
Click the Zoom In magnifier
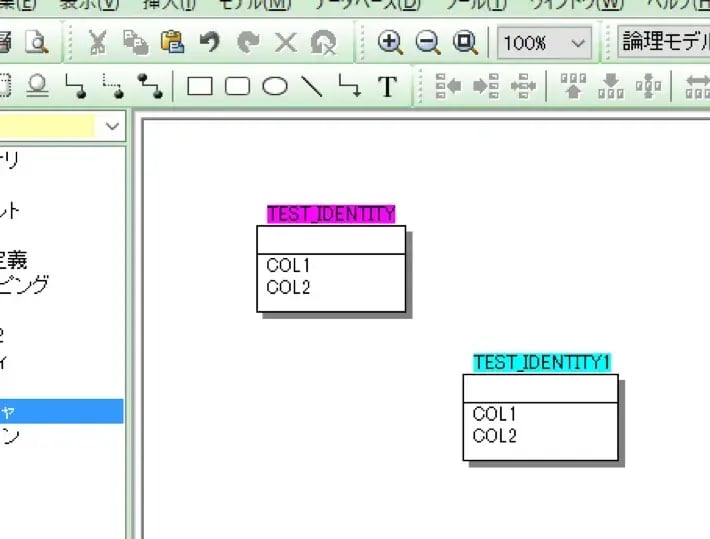pyautogui.click(x=390, y=42)
